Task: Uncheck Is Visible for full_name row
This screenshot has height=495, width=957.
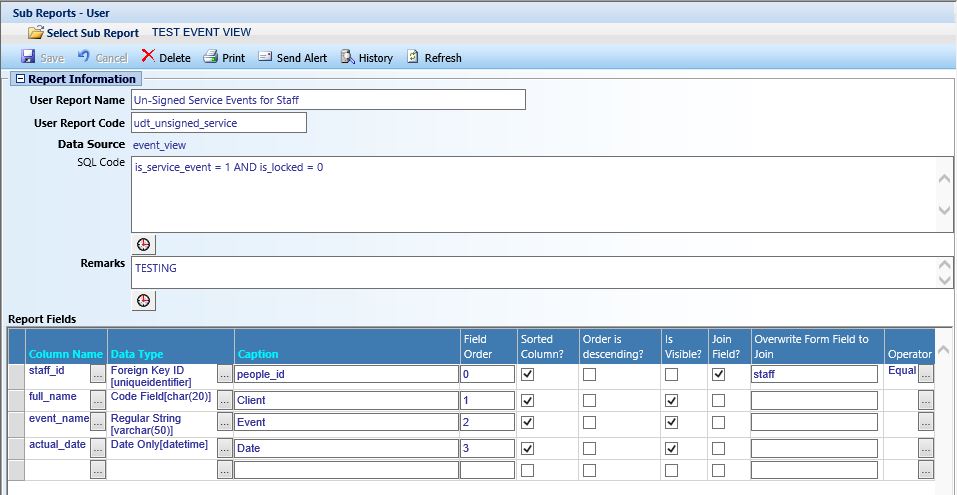Action: [x=671, y=400]
